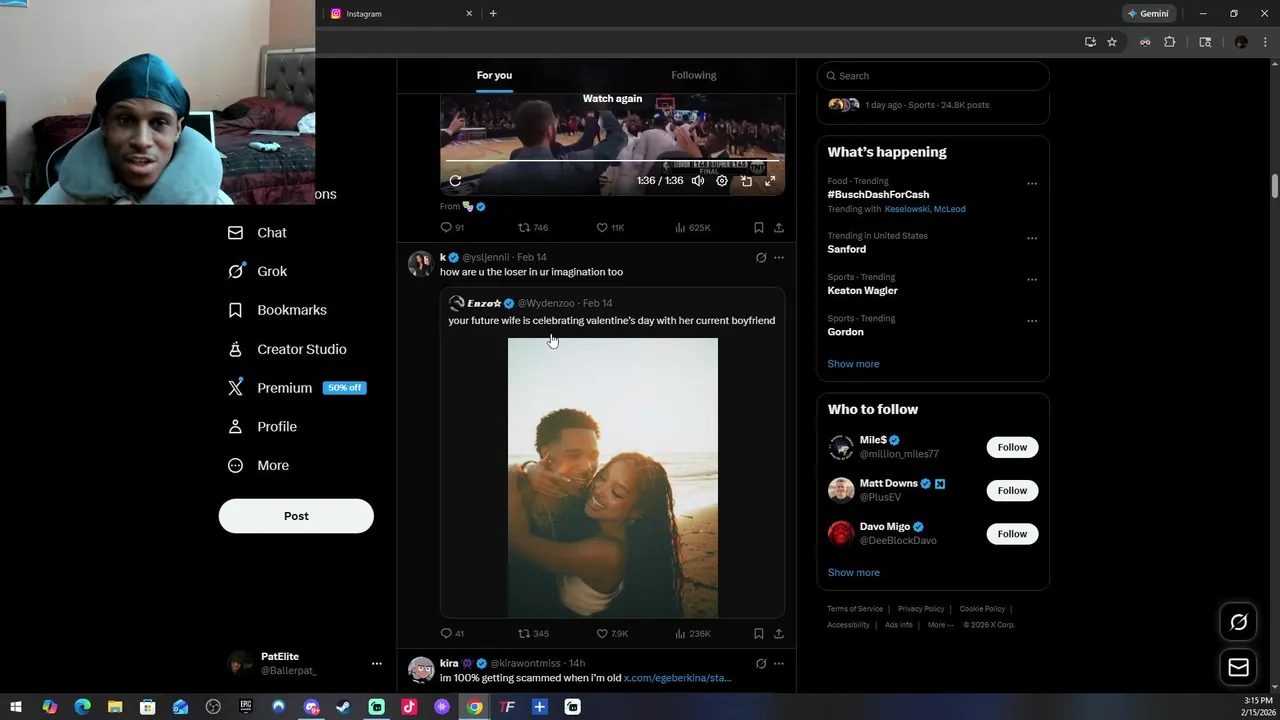Image resolution: width=1280 pixels, height=720 pixels.
Task: Expand the More menu in the sidebar
Action: click(258, 465)
